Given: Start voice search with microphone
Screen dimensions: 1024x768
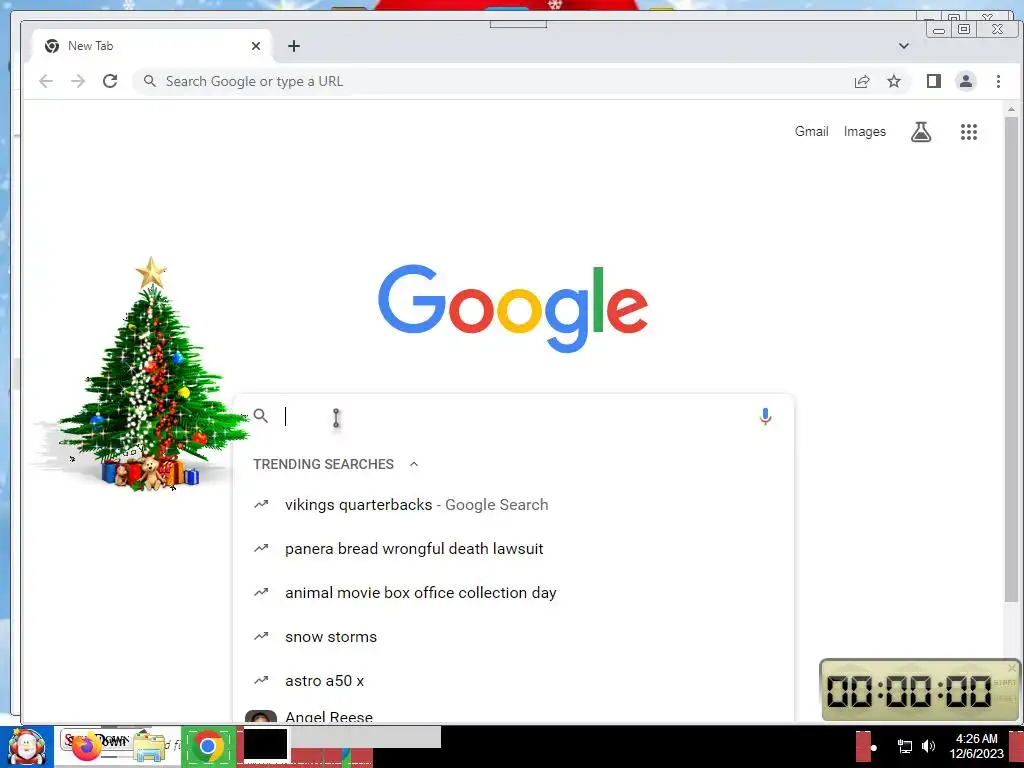Looking at the screenshot, I should pos(765,416).
